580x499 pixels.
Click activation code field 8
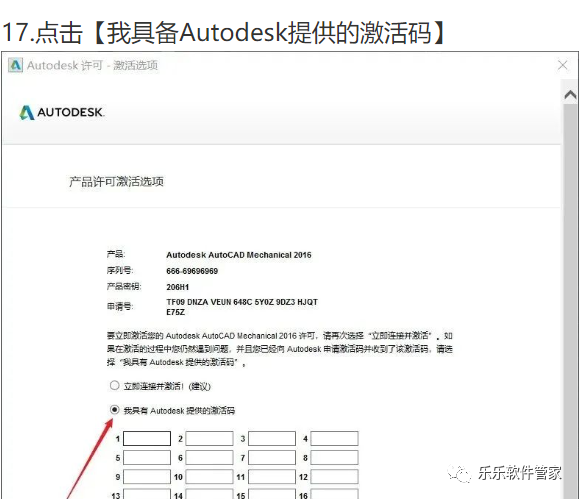[334, 458]
